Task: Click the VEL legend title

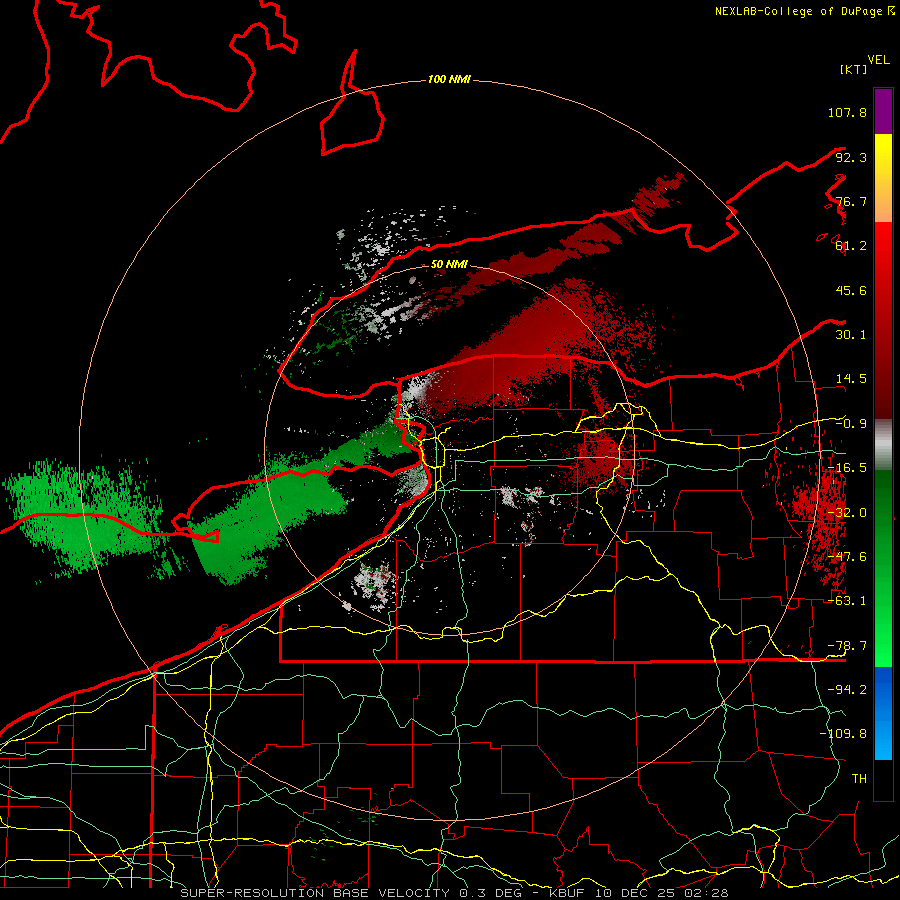Action: (x=878, y=60)
